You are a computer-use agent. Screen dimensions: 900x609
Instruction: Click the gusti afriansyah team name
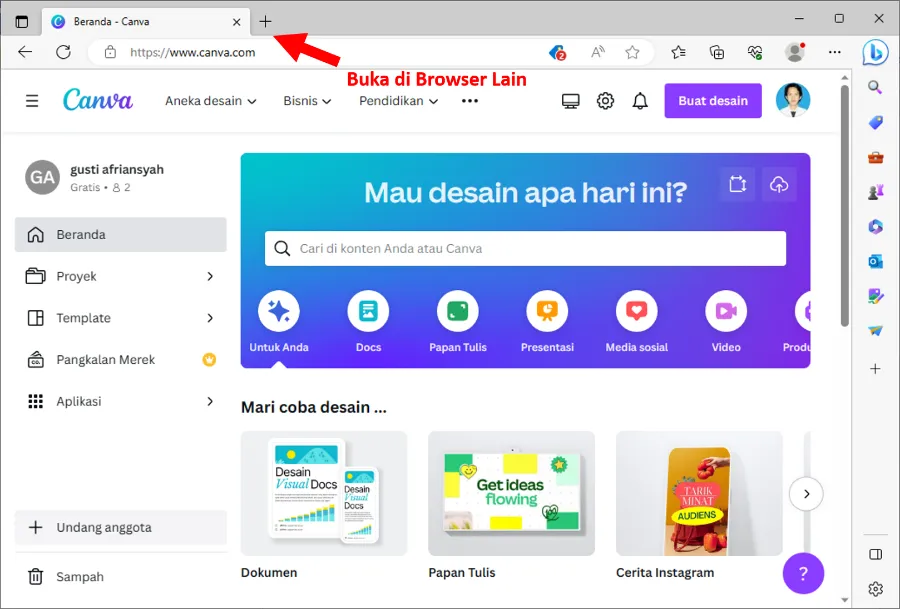point(117,169)
